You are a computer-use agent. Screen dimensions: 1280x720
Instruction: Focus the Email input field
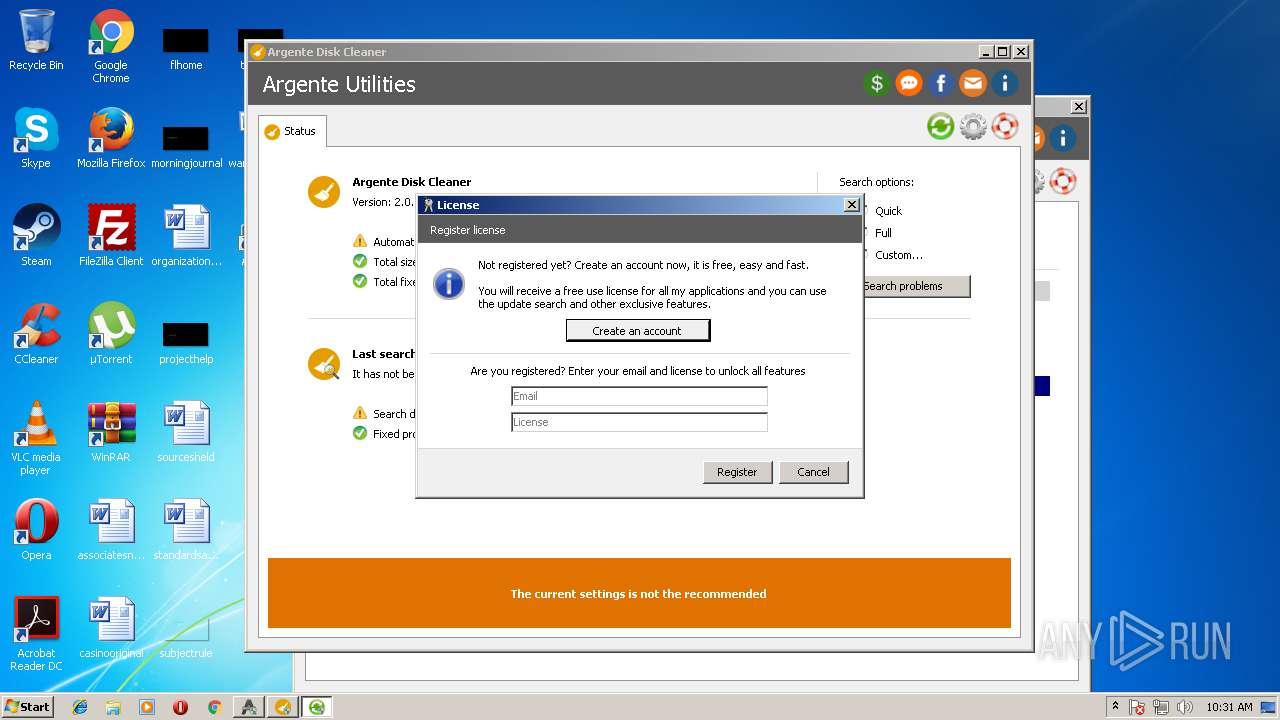(x=639, y=396)
